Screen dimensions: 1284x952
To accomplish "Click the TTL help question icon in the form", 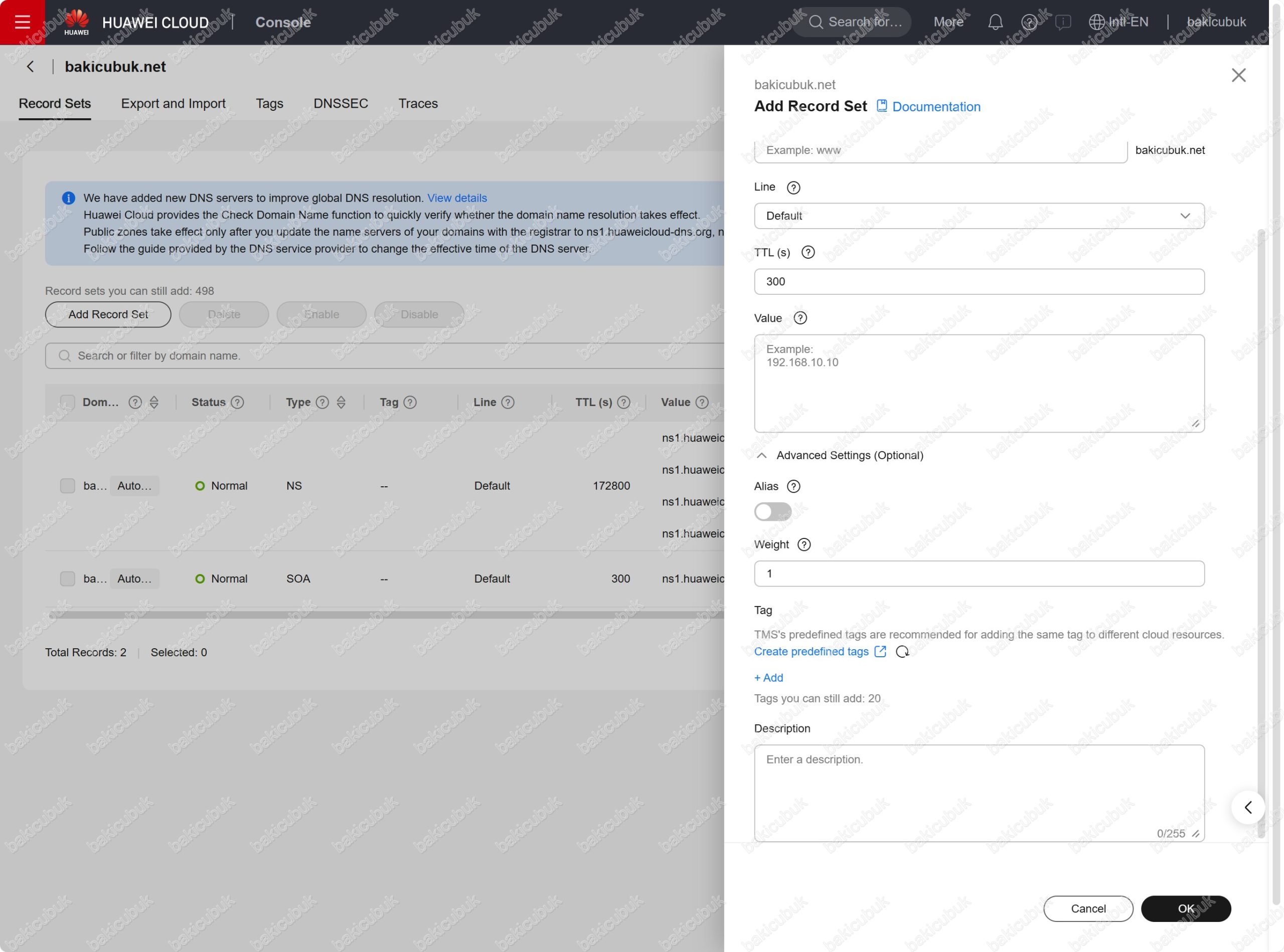I will point(808,252).
